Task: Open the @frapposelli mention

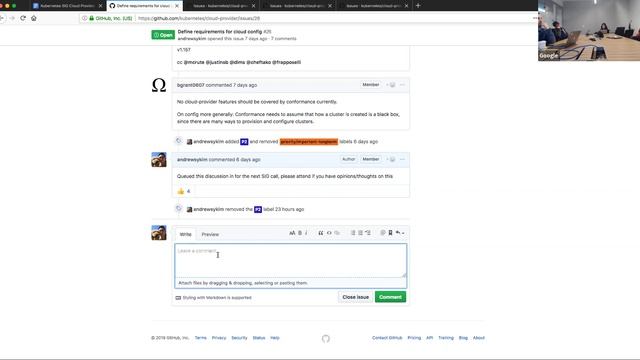Action: tap(287, 62)
